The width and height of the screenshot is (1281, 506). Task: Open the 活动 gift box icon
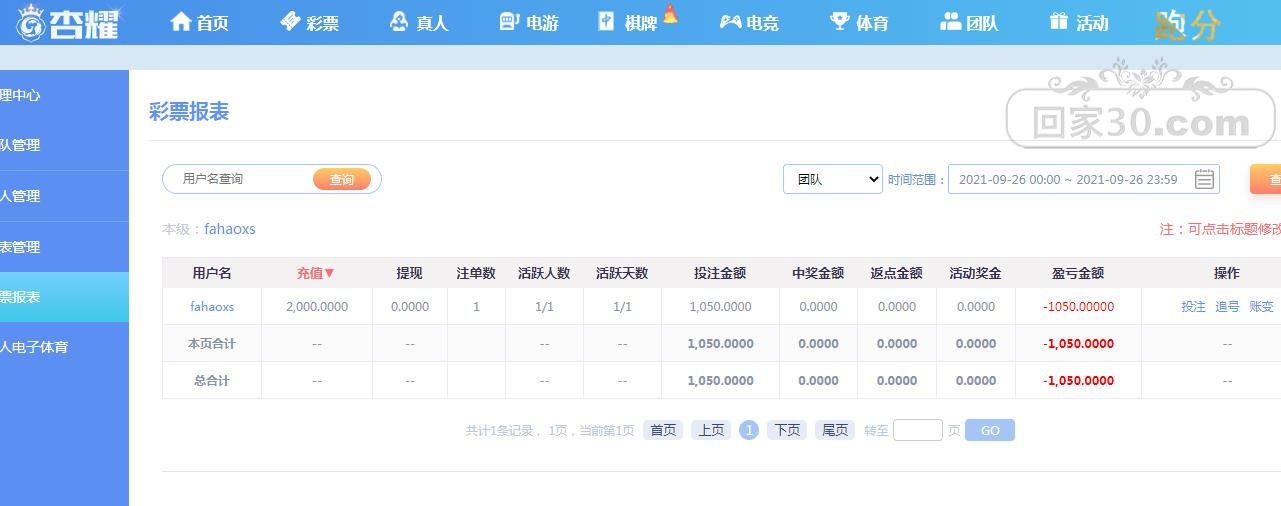(1059, 21)
